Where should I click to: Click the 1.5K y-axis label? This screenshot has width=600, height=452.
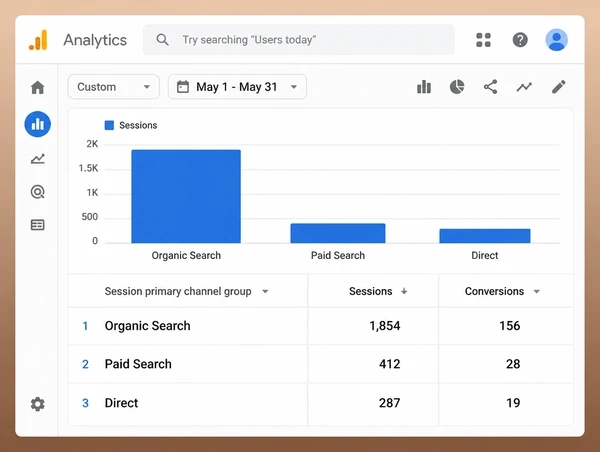[88, 168]
